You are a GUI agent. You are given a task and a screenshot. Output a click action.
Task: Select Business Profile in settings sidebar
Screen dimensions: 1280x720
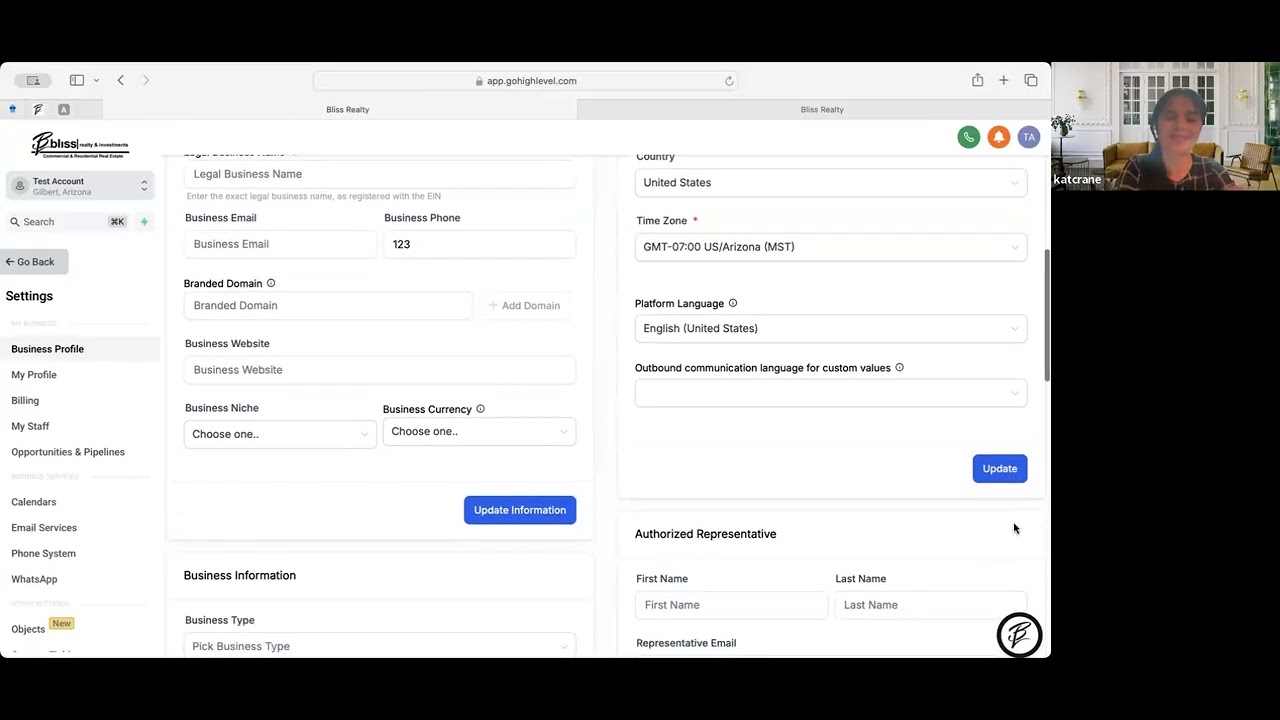pyautogui.click(x=47, y=349)
